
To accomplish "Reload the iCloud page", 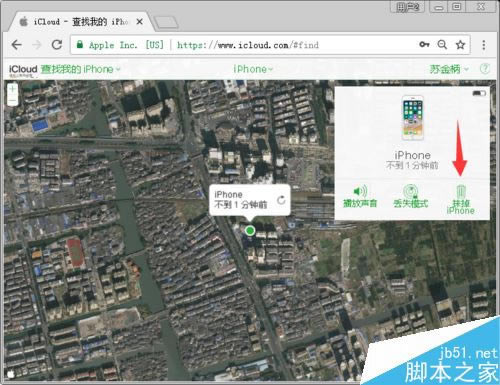I will pyautogui.click(x=57, y=44).
